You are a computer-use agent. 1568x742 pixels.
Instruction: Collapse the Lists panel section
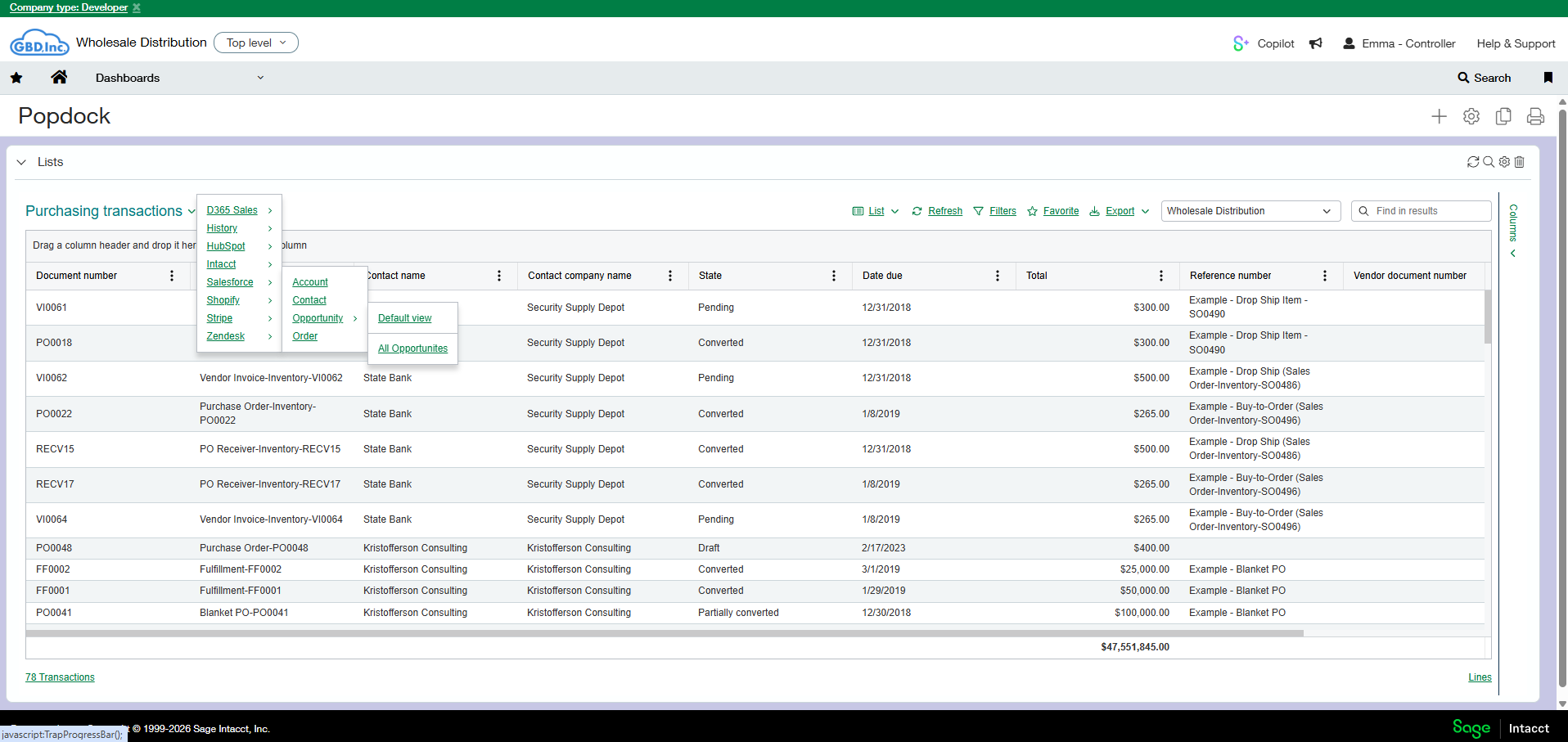point(21,162)
